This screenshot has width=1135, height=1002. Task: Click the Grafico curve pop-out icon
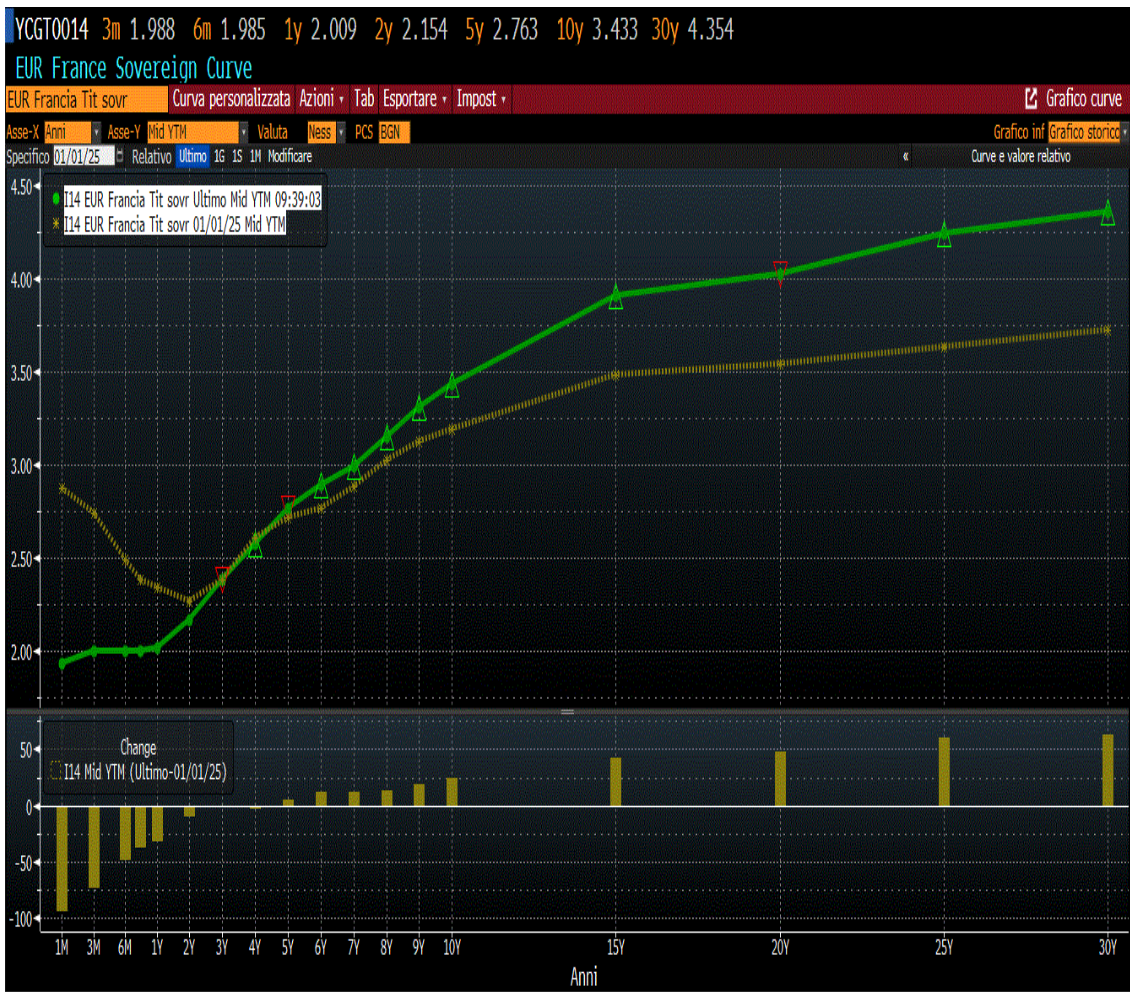(x=1031, y=98)
